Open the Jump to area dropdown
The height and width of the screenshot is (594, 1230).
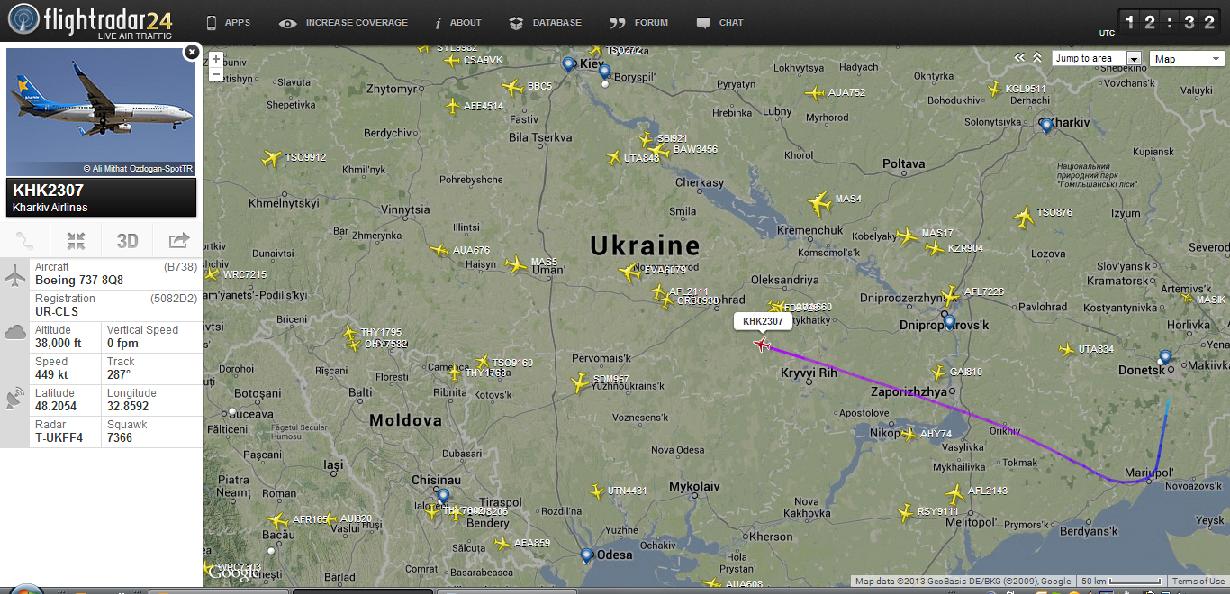tap(1097, 59)
